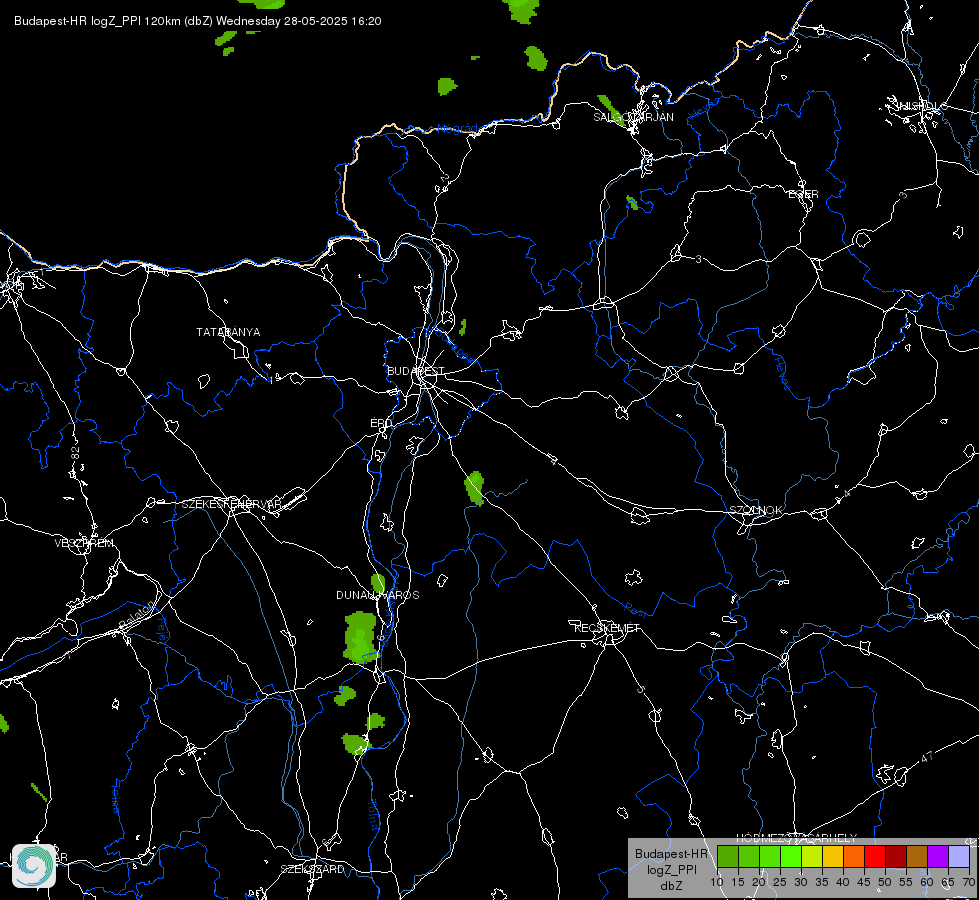Click the logZ_PPI text in the legend

click(671, 869)
